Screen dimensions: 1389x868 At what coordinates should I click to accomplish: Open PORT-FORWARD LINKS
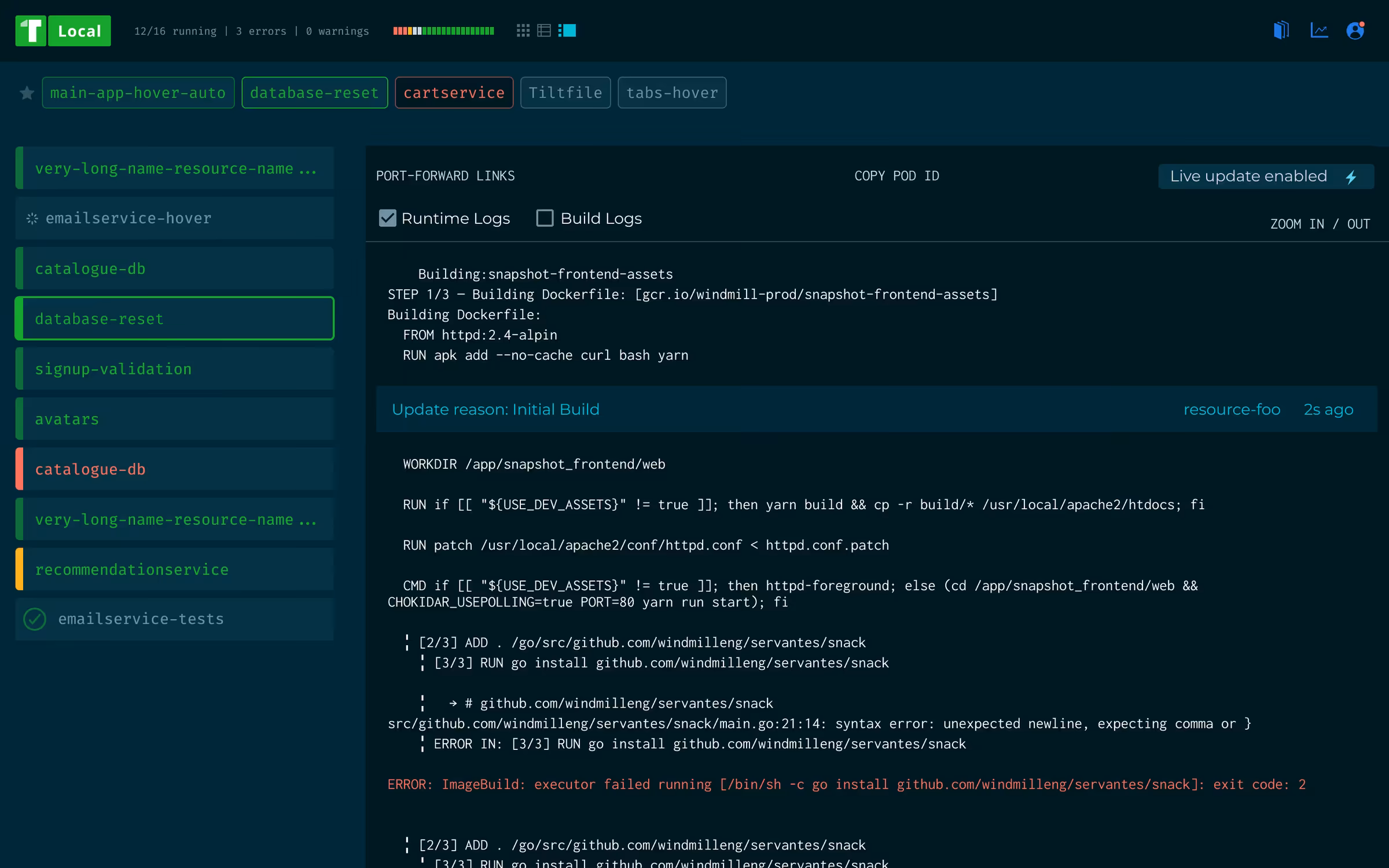445,176
